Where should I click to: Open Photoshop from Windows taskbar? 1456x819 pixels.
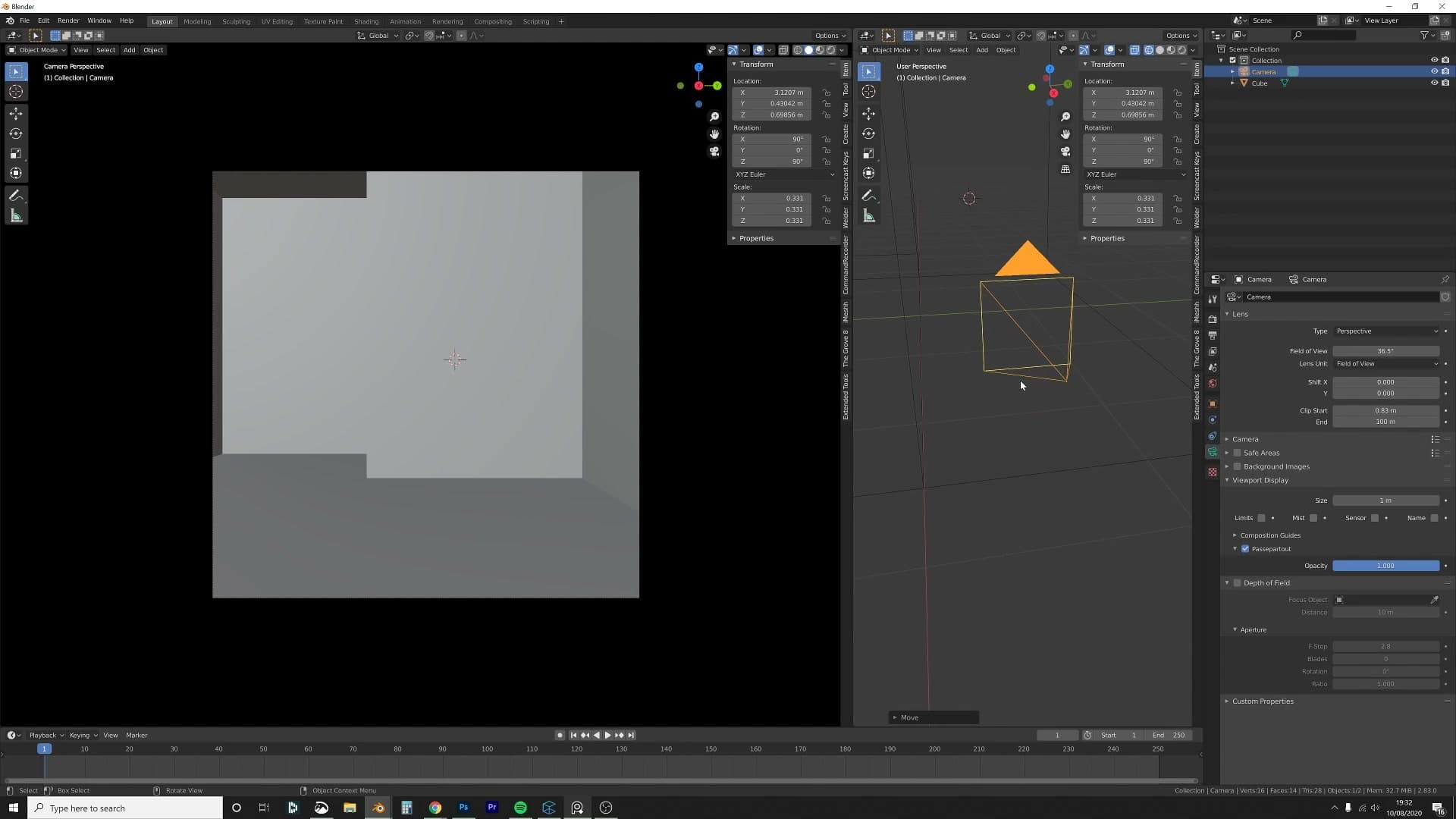[x=463, y=808]
